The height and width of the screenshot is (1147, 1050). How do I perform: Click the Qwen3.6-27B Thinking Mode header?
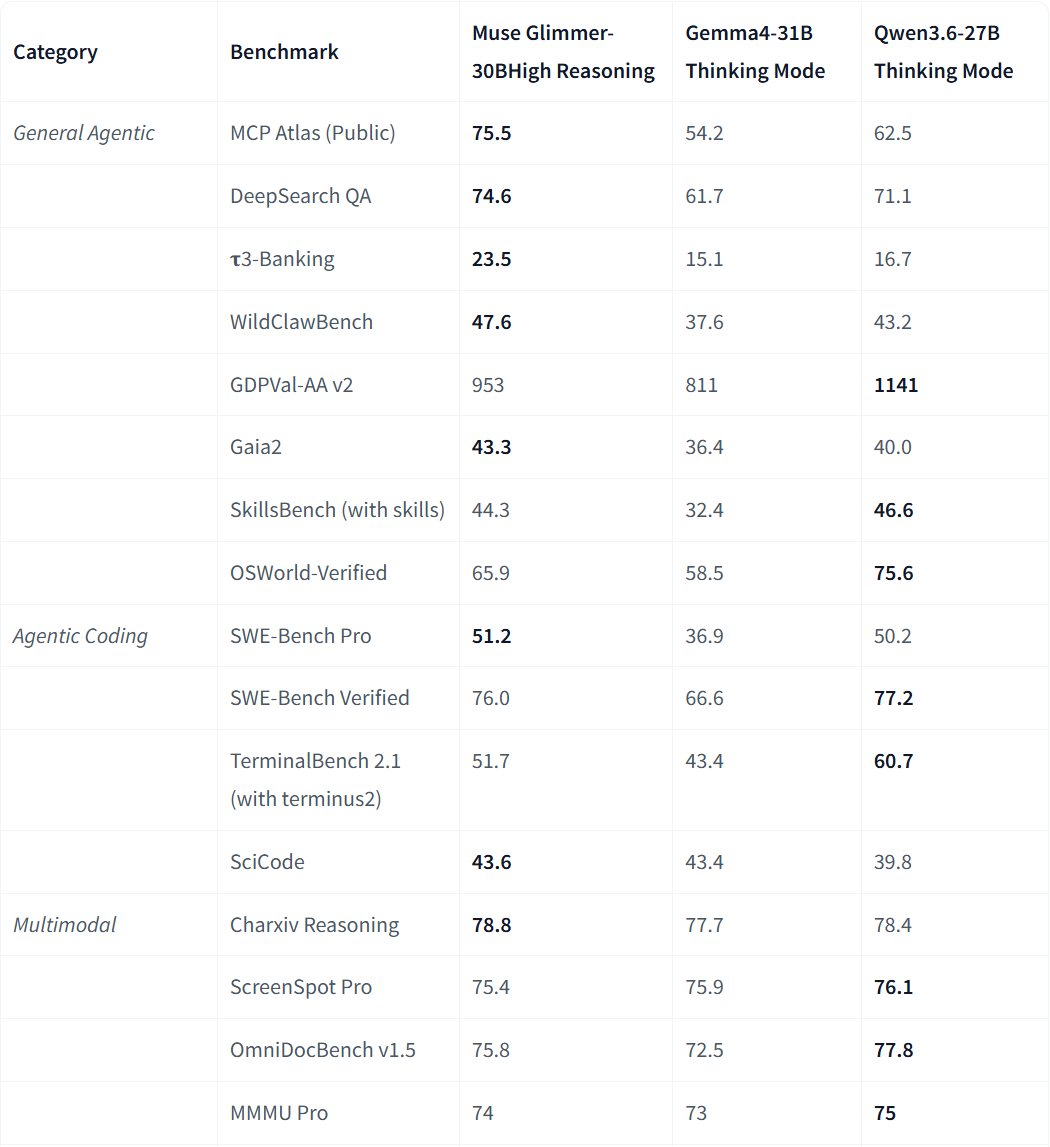[943, 52]
